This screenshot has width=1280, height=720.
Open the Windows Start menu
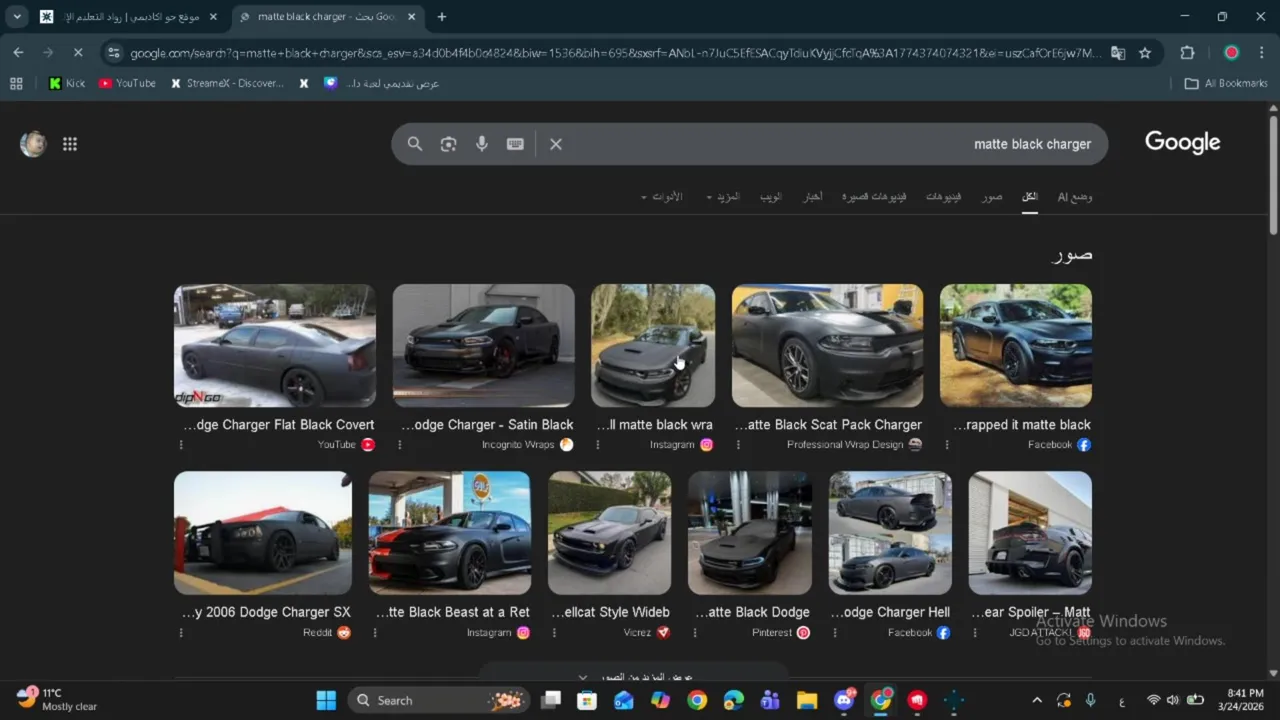pyautogui.click(x=326, y=700)
